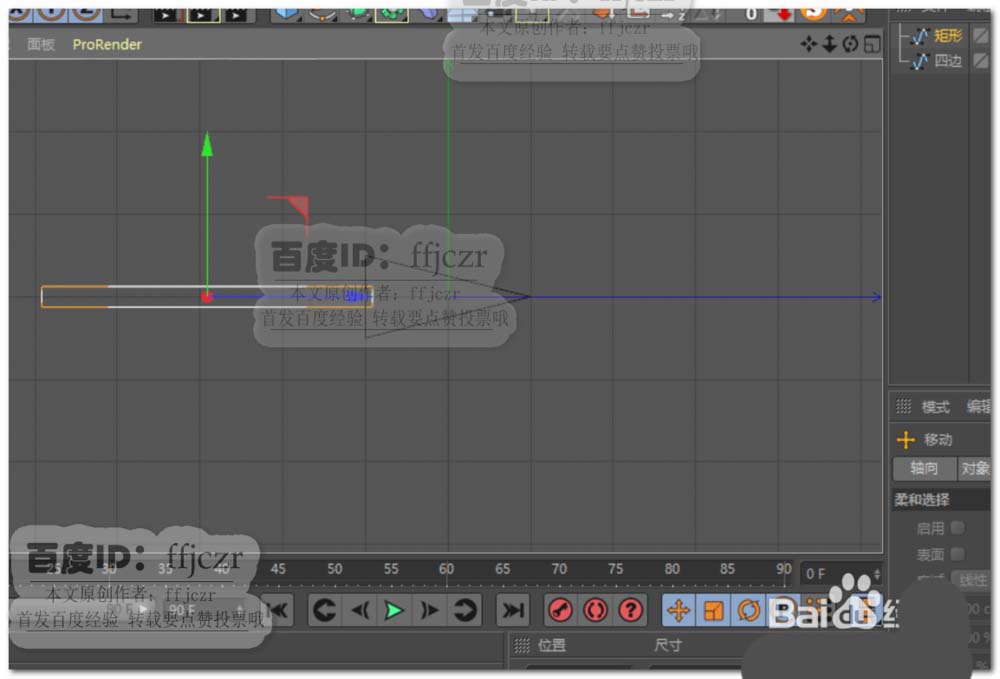Viewport: 1000px width, 679px height.
Task: Click the grip handle of attributes panel
Action: pos(904,406)
